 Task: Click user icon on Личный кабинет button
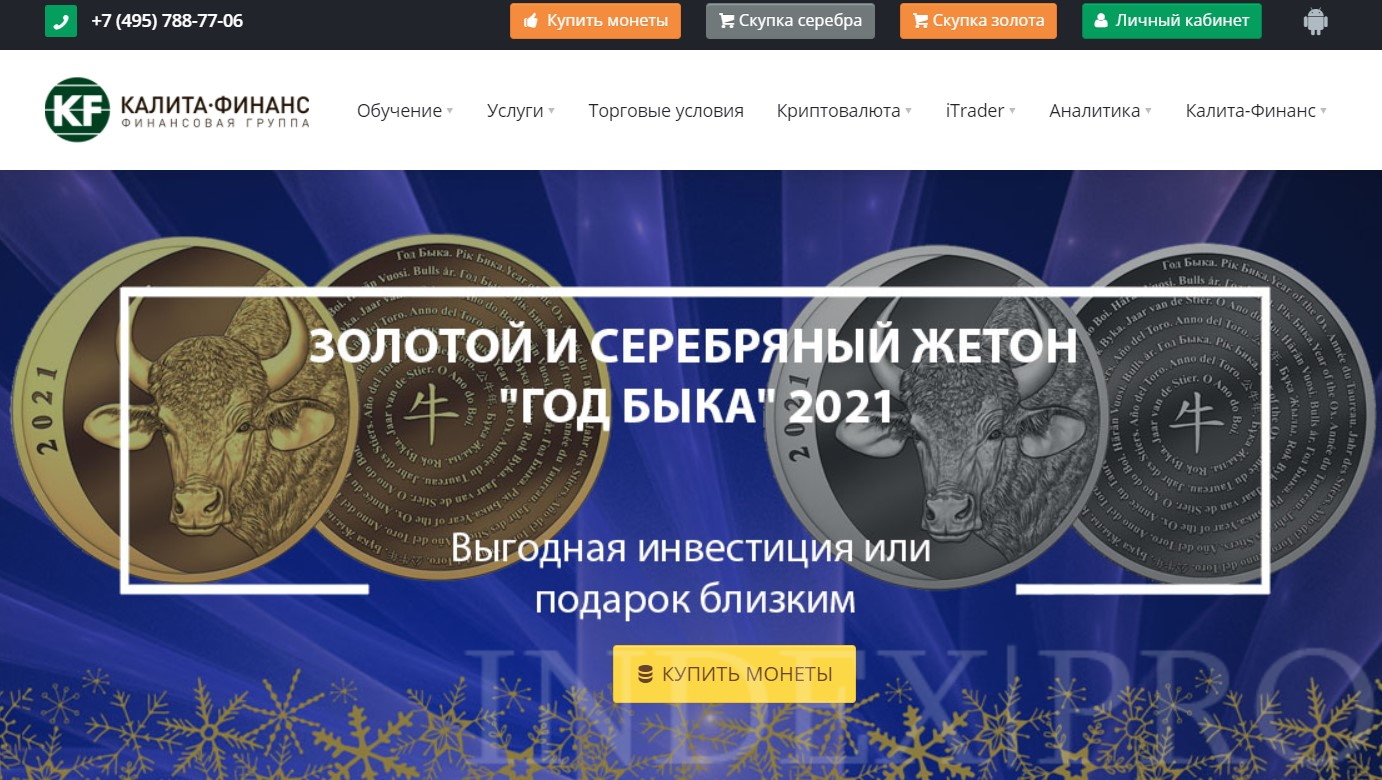tap(1101, 21)
